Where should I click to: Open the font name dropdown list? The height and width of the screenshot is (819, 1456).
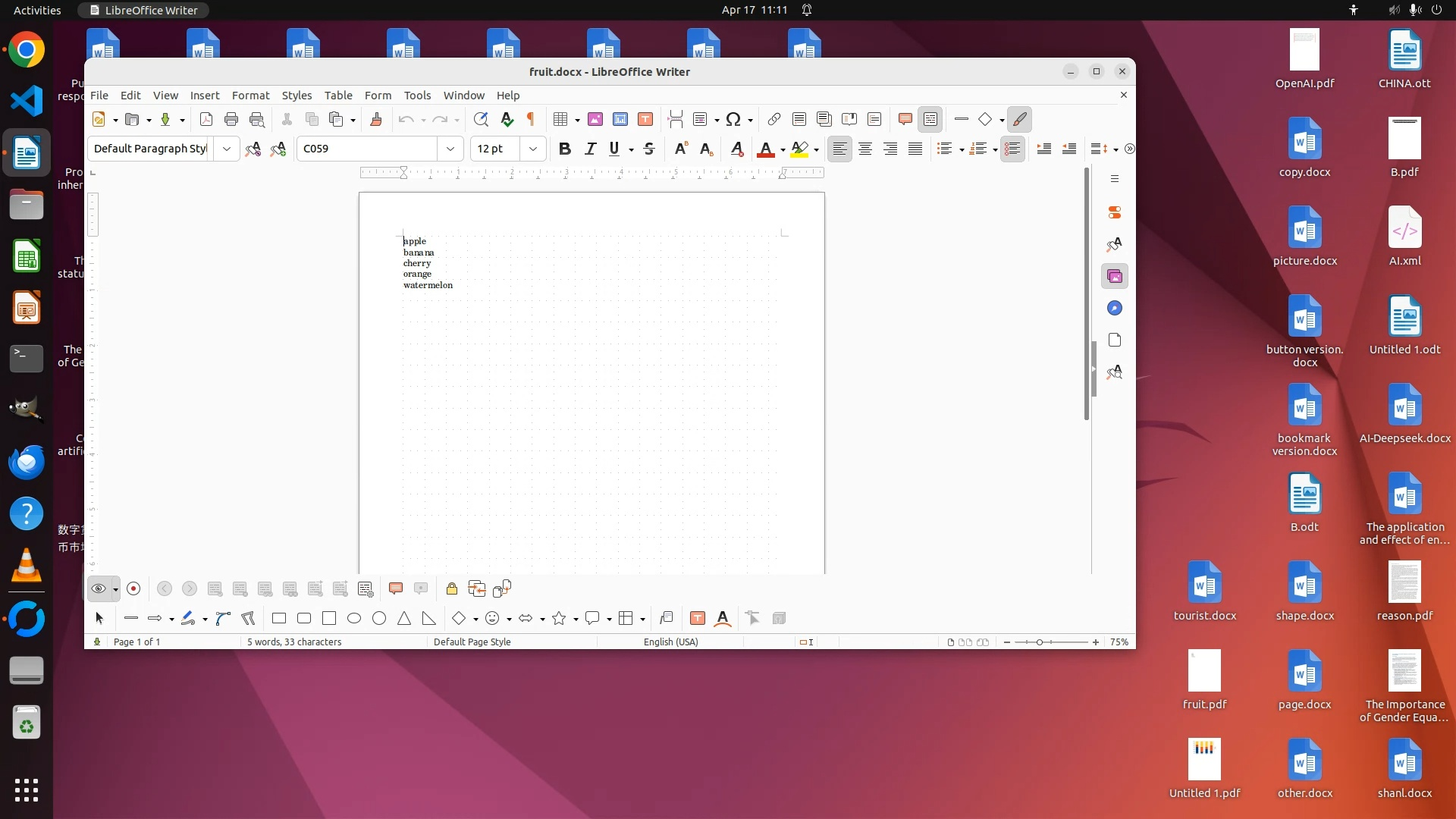click(x=450, y=149)
